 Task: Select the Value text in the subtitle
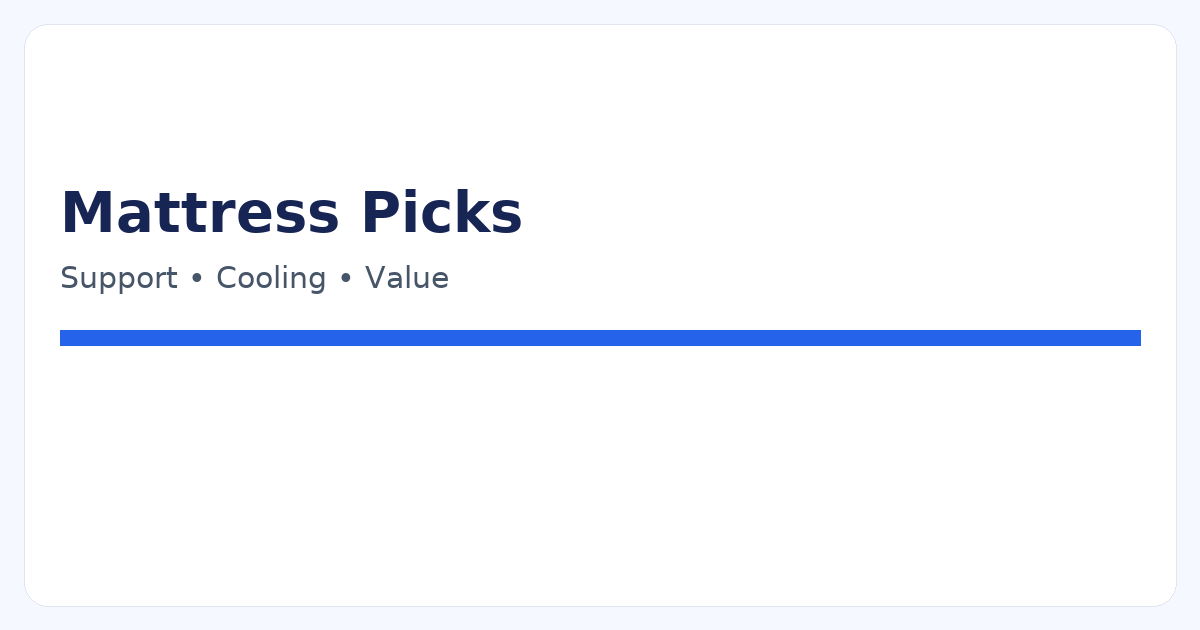(406, 278)
